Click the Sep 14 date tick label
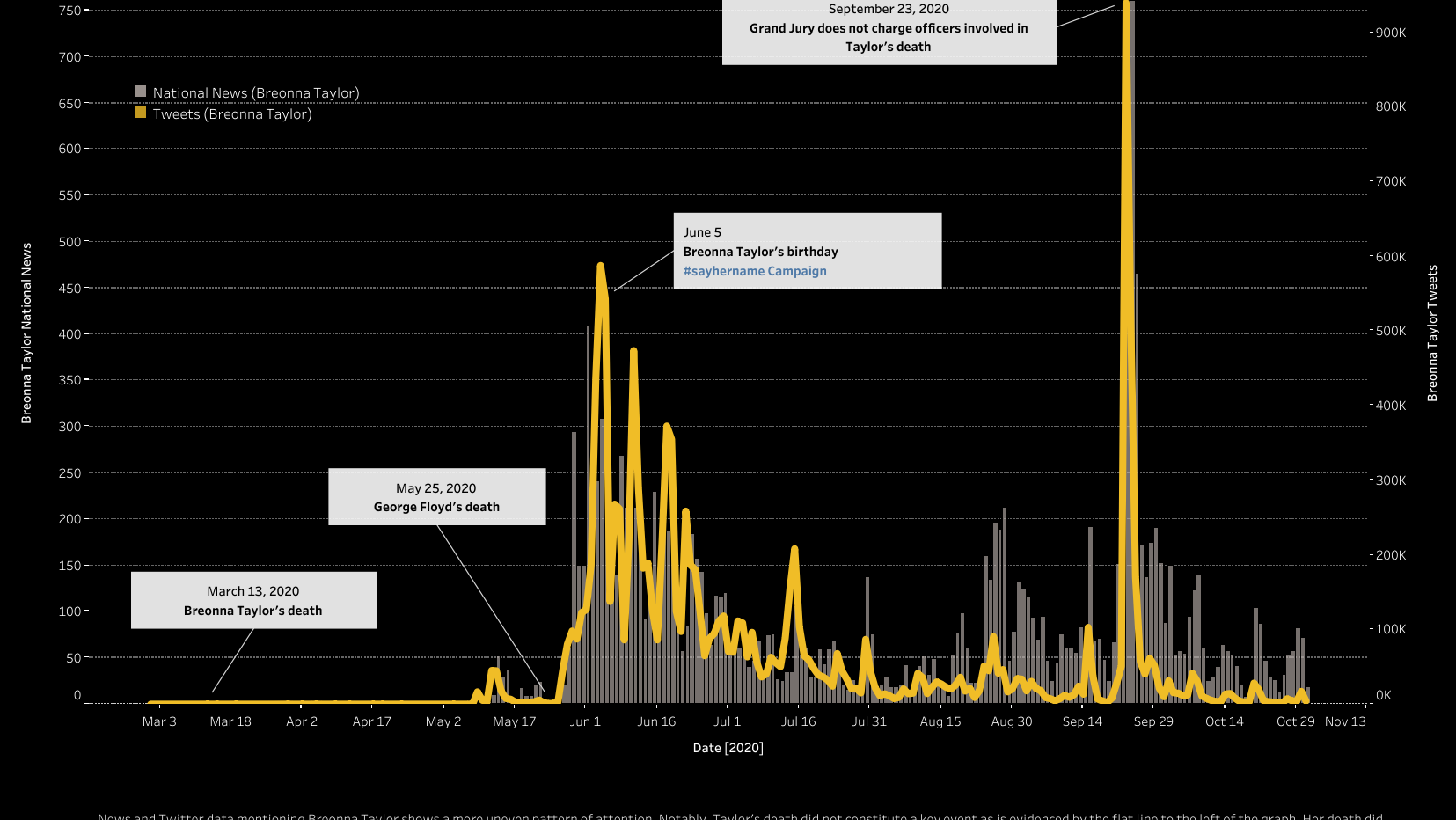The height and width of the screenshot is (820, 1456). (x=1082, y=721)
